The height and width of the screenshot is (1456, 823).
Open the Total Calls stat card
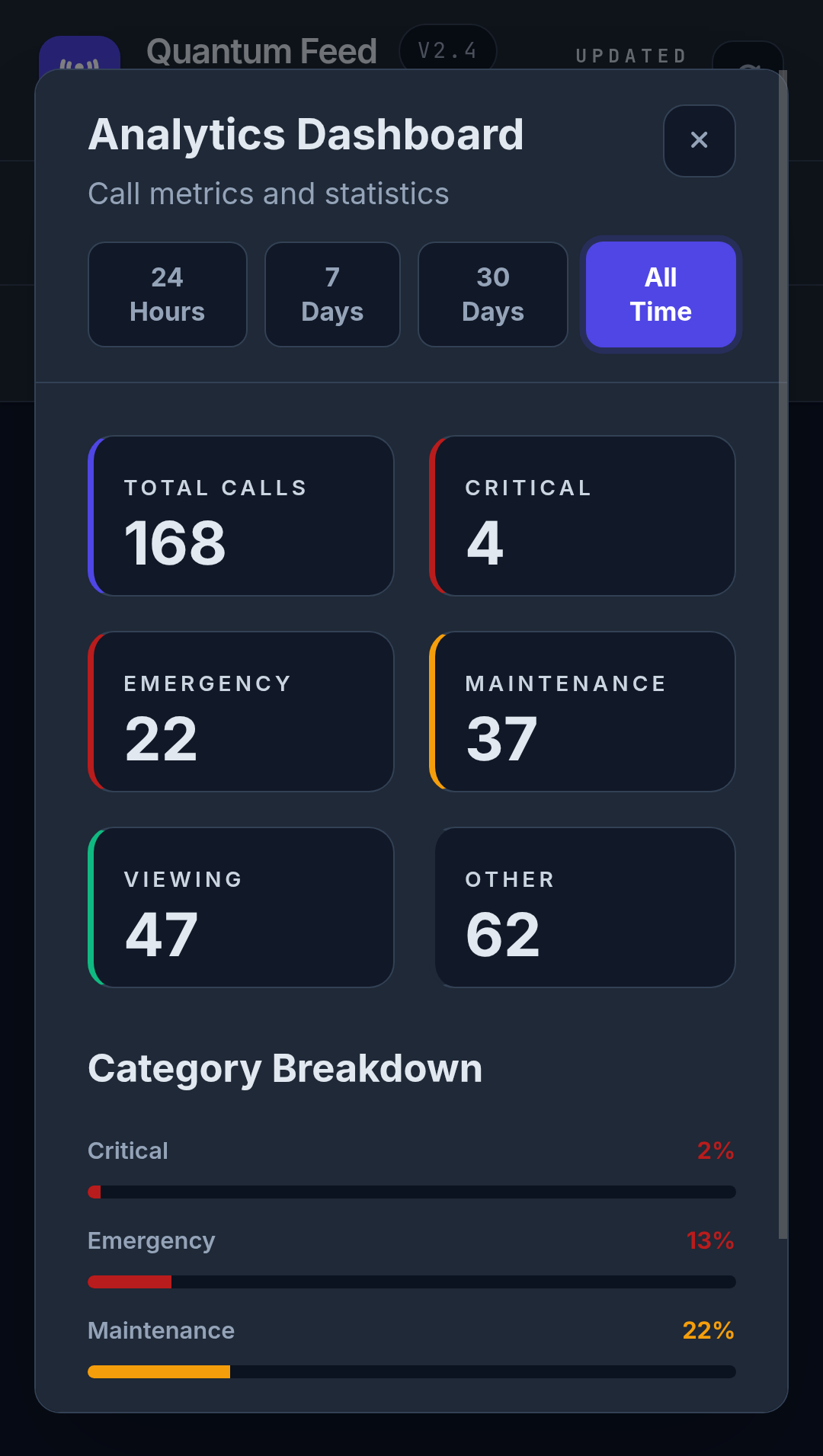[241, 516]
